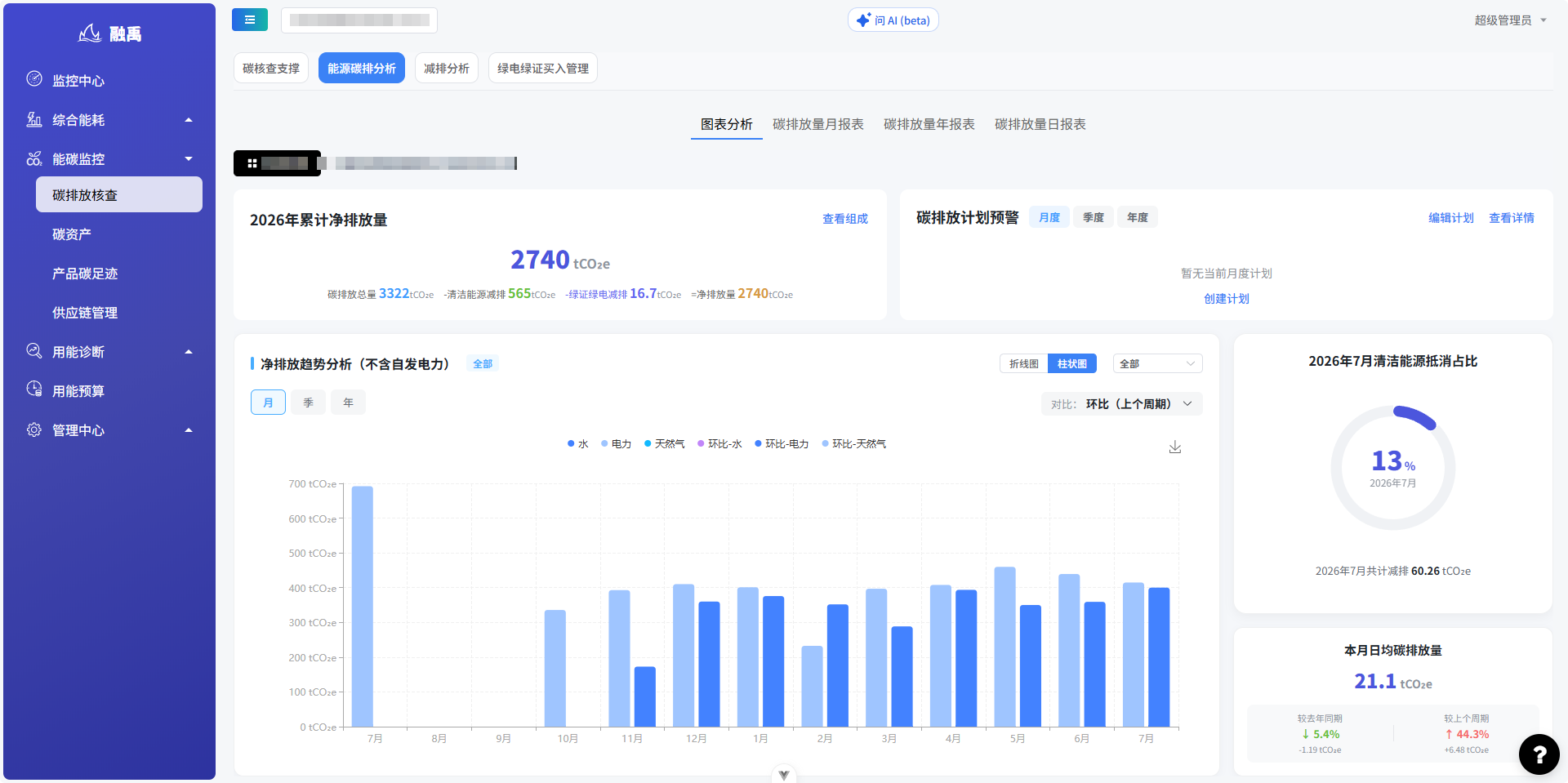The height and width of the screenshot is (783, 1568).
Task: Click the 用能预算 sidebar icon
Action: tap(34, 389)
